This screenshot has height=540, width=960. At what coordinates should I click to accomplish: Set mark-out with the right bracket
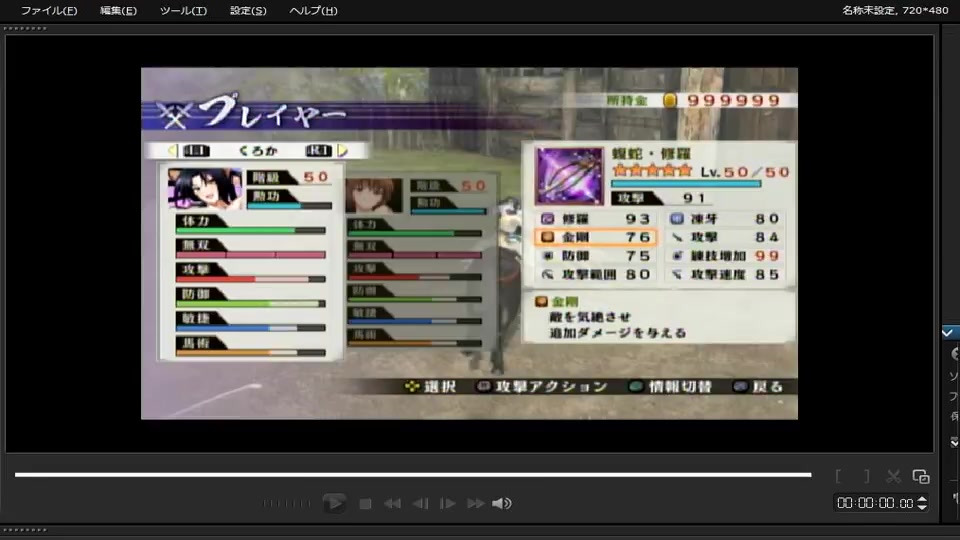coord(866,476)
